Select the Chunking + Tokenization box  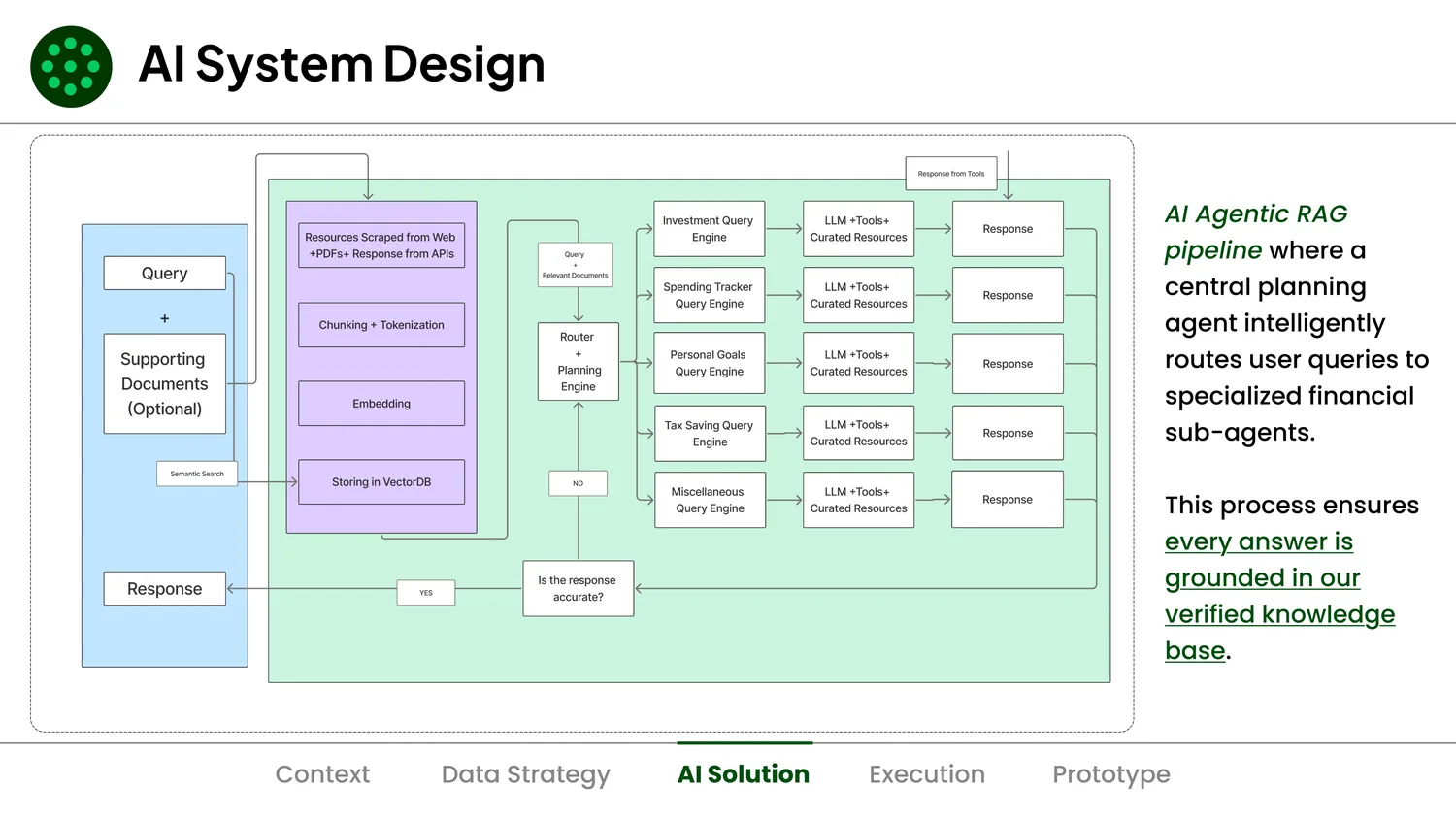381,325
